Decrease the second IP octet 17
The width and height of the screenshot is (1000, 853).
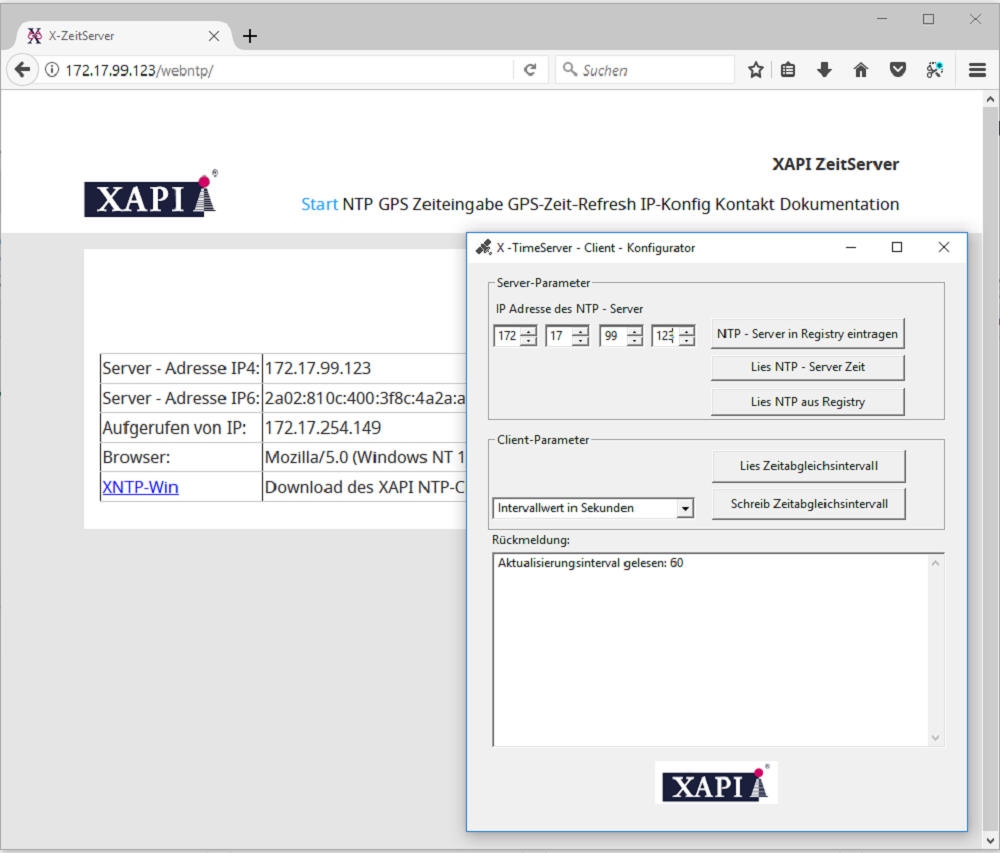click(x=580, y=340)
